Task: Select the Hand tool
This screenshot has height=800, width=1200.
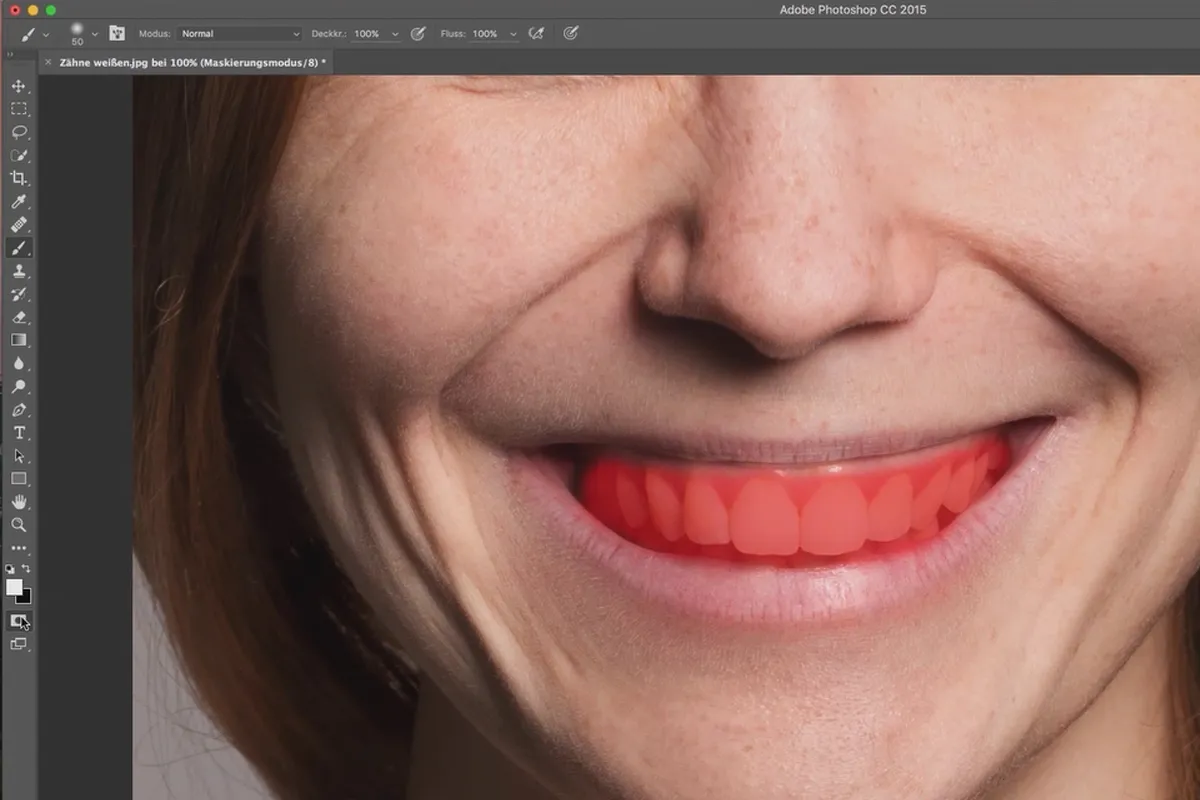Action: pyautogui.click(x=19, y=502)
